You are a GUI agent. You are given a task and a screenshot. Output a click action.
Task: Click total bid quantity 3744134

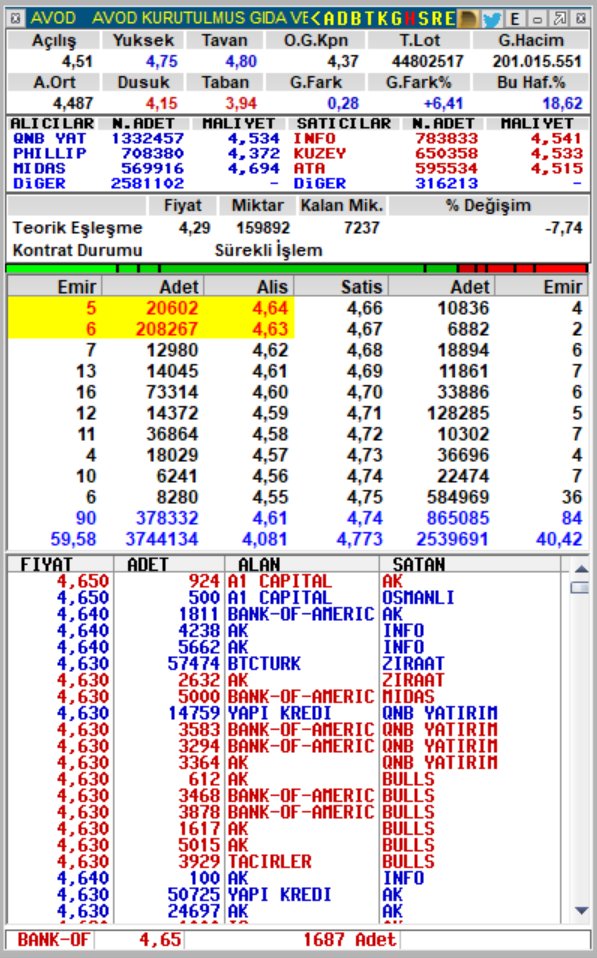tap(162, 539)
